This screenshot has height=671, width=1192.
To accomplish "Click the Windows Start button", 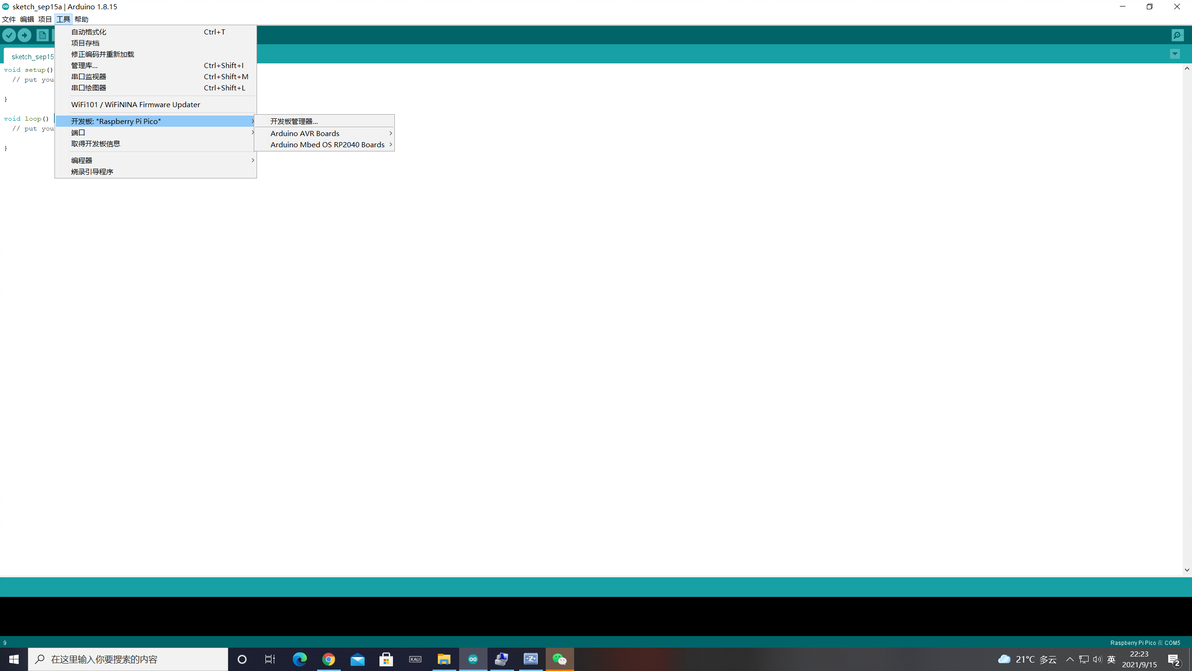I will (14, 659).
